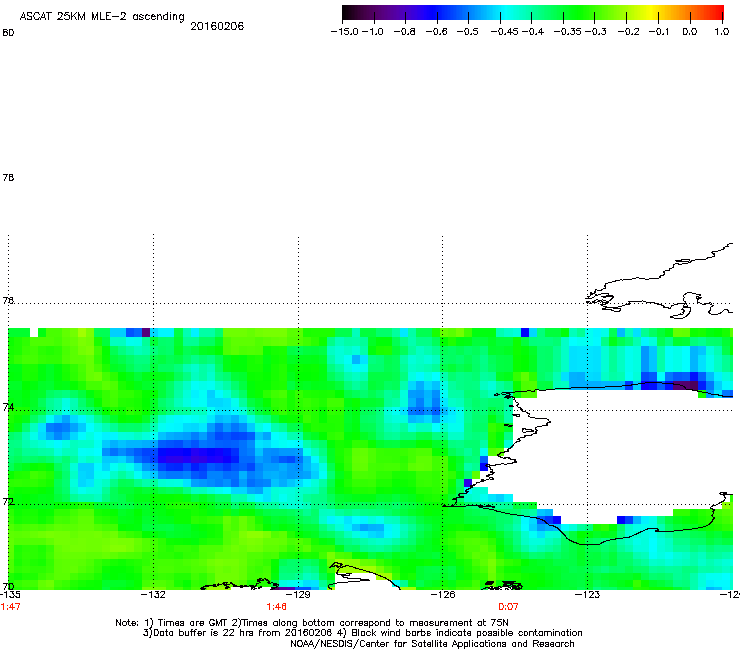Click the 'ASCAT 25KM MLE-2 ascending' title
The image size is (740, 650).
pyautogui.click(x=102, y=17)
